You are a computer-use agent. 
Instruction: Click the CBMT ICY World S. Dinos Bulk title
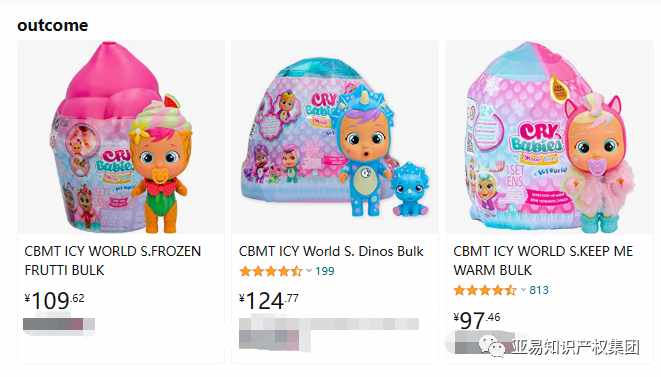coord(331,251)
